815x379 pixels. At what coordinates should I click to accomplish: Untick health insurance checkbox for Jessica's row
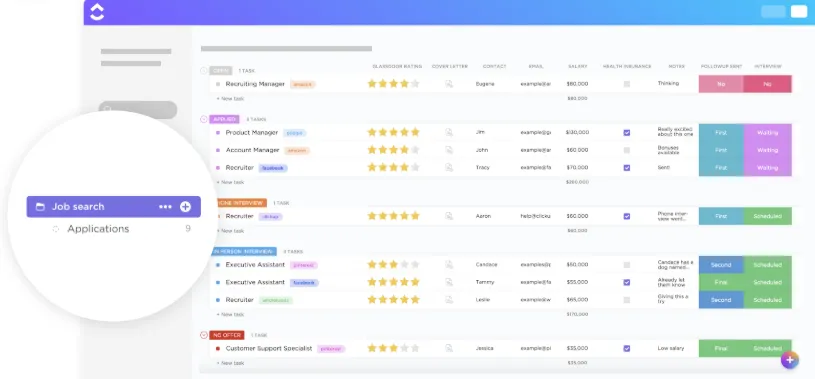click(x=627, y=348)
